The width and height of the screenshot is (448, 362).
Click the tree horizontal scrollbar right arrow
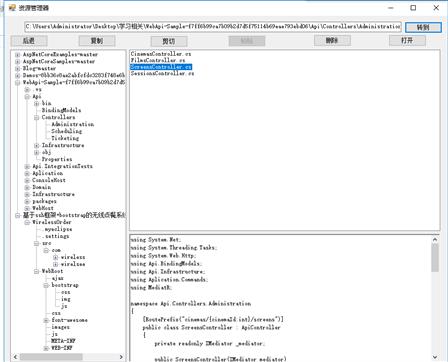[121, 357]
